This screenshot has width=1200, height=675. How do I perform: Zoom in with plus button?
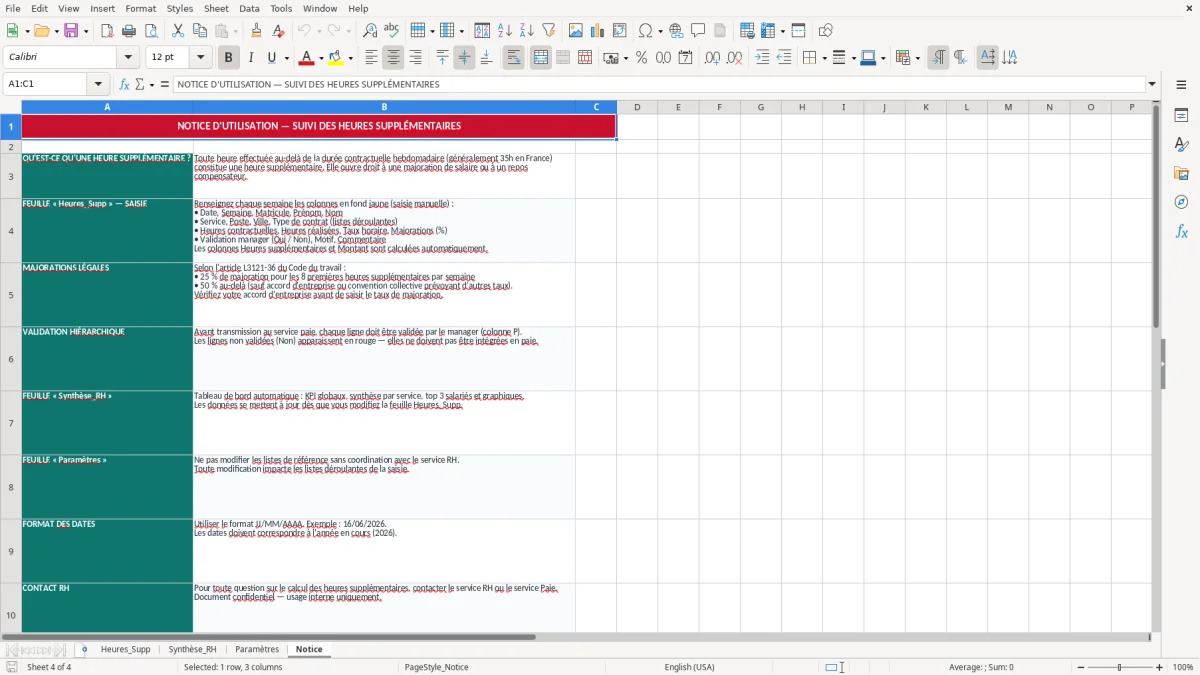1159,667
